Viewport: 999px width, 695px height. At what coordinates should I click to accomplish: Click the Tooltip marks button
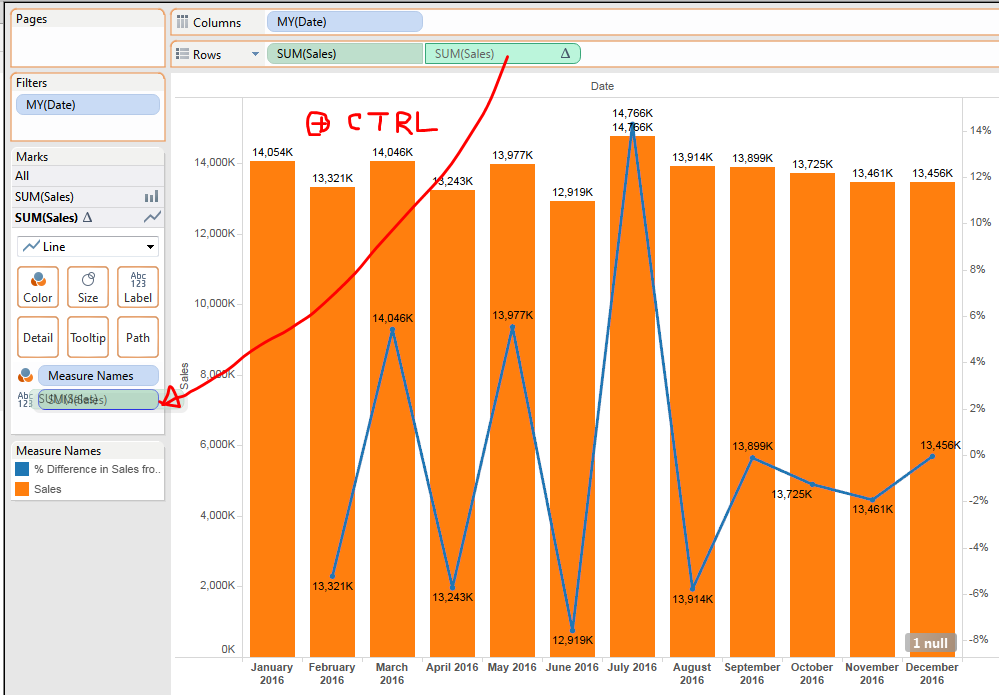coord(88,337)
